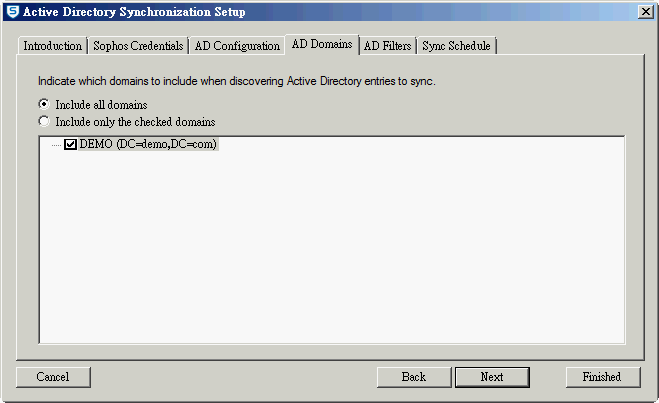659x403 pixels.
Task: Select the DEMO (DC=demo,DC=com) tree entry
Action: point(148,144)
